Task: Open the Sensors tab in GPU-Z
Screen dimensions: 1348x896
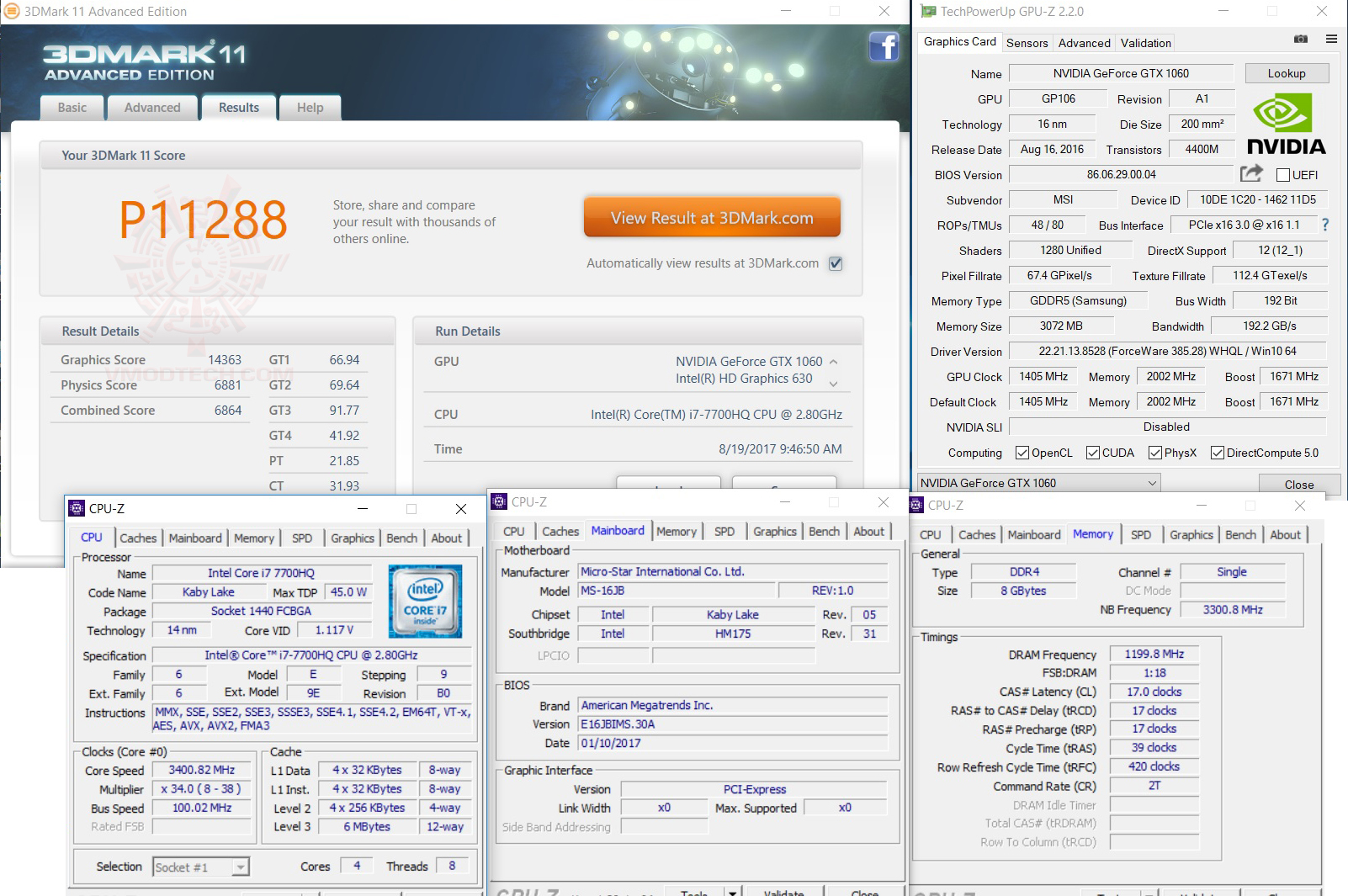Action: click(x=1027, y=43)
